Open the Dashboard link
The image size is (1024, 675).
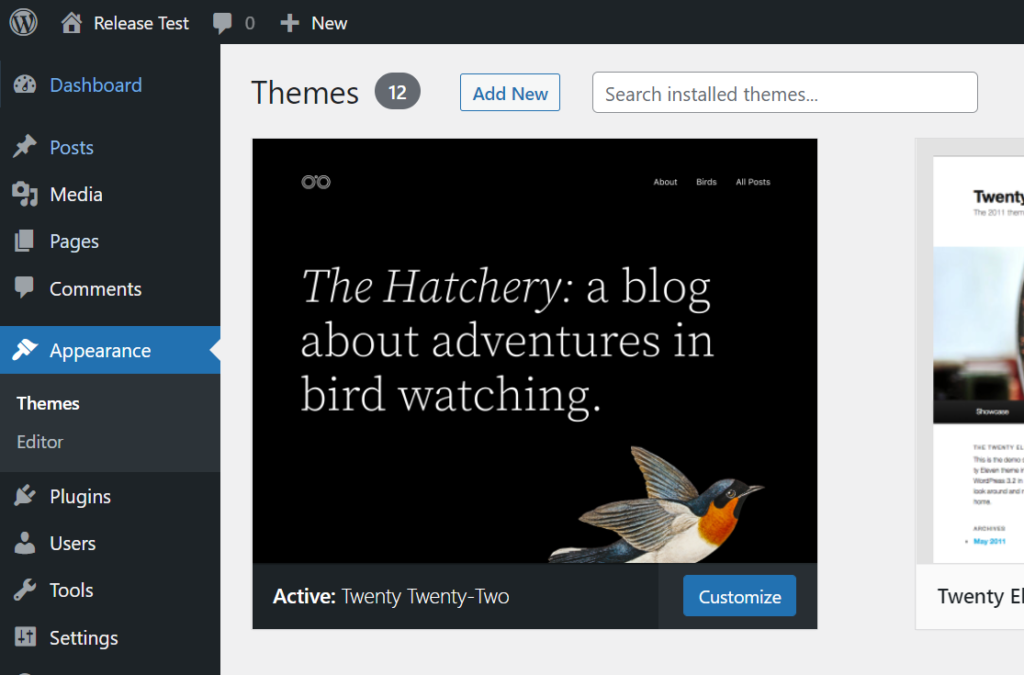pos(95,85)
